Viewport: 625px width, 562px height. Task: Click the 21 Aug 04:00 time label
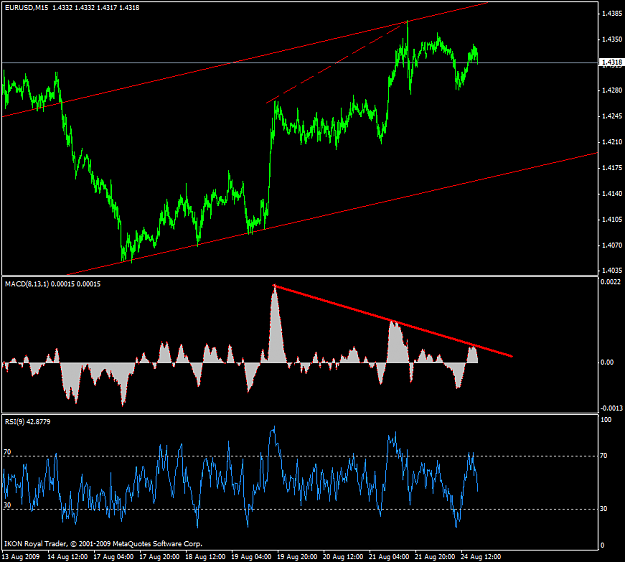coord(389,556)
